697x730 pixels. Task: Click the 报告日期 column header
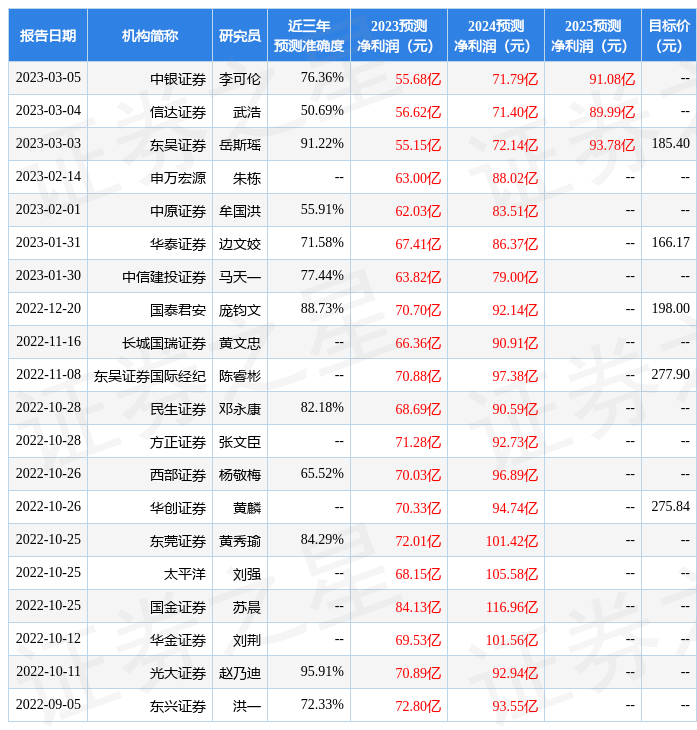[48, 36]
